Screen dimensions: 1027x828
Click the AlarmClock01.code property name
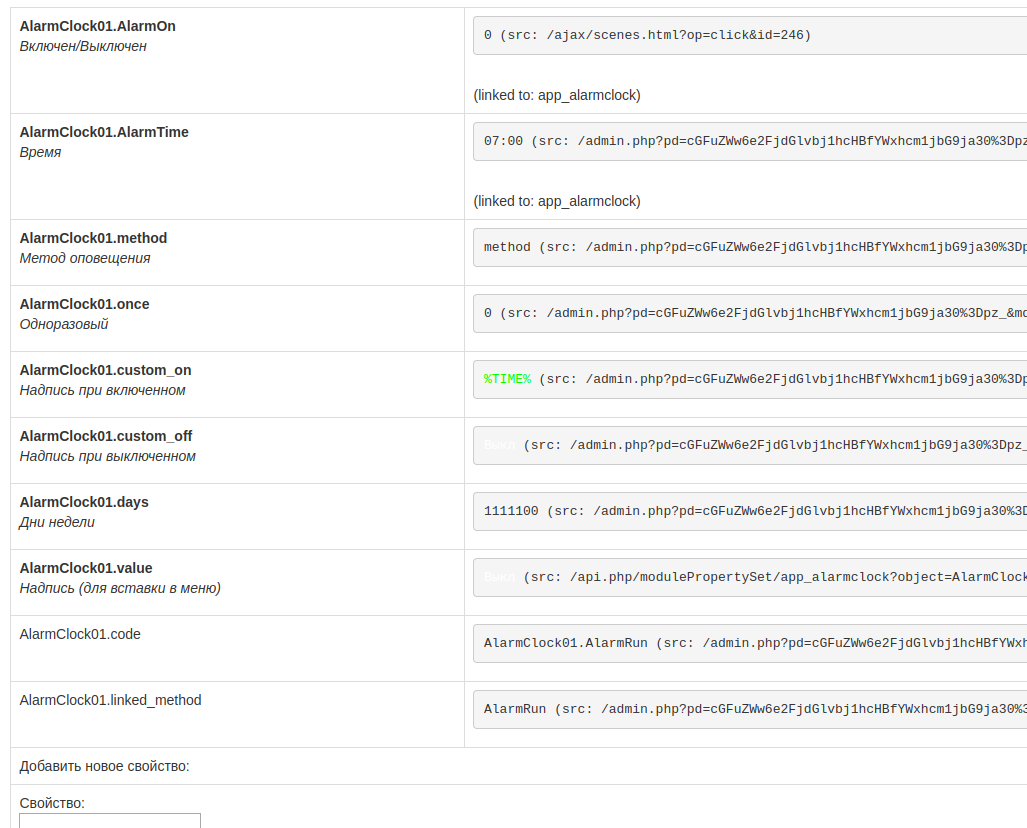80,634
